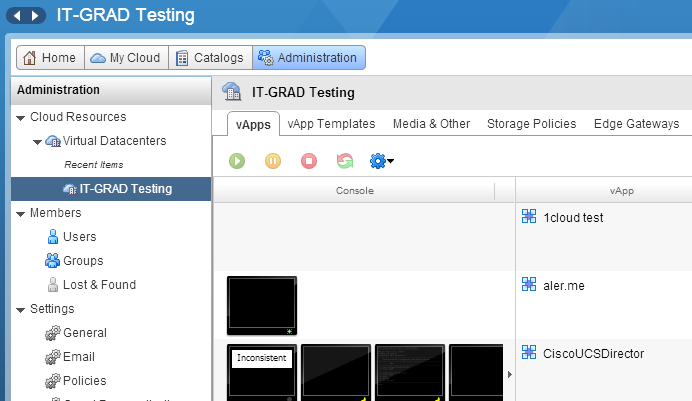This screenshot has height=401, width=692.
Task: Open the second CiscoUCSDirector console thumbnail
Action: [336, 372]
